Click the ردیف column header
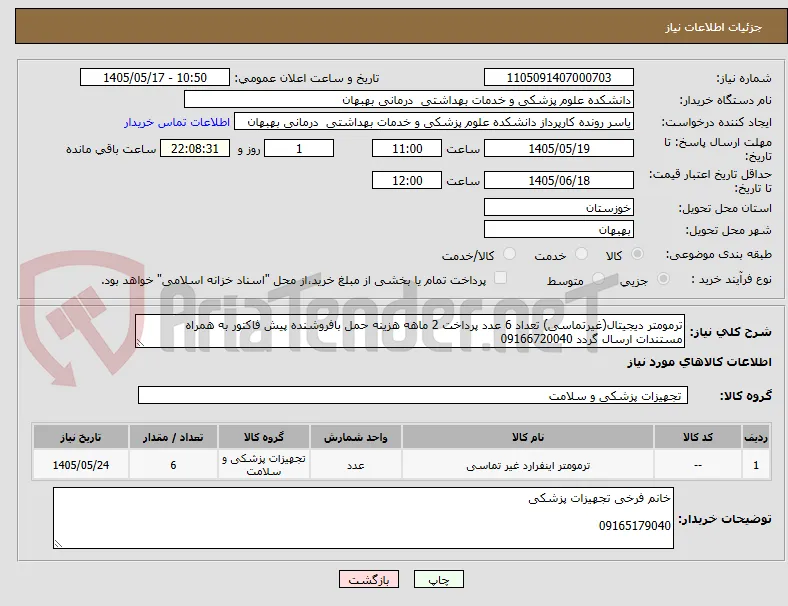This screenshot has height=606, width=788. tap(756, 437)
